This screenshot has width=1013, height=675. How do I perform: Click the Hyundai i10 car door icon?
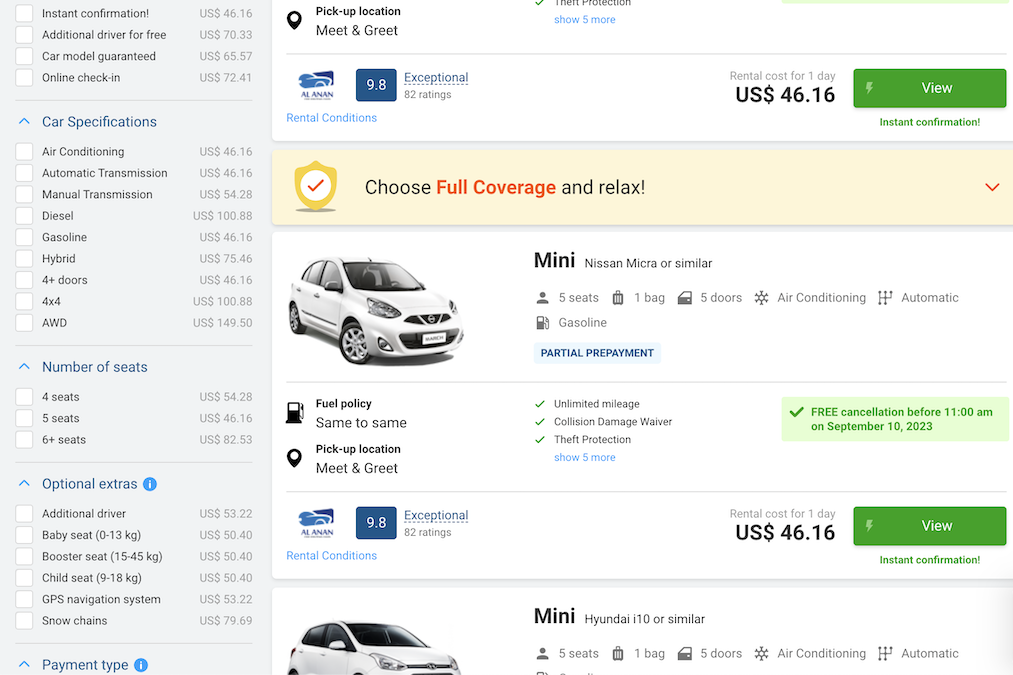tap(685, 654)
